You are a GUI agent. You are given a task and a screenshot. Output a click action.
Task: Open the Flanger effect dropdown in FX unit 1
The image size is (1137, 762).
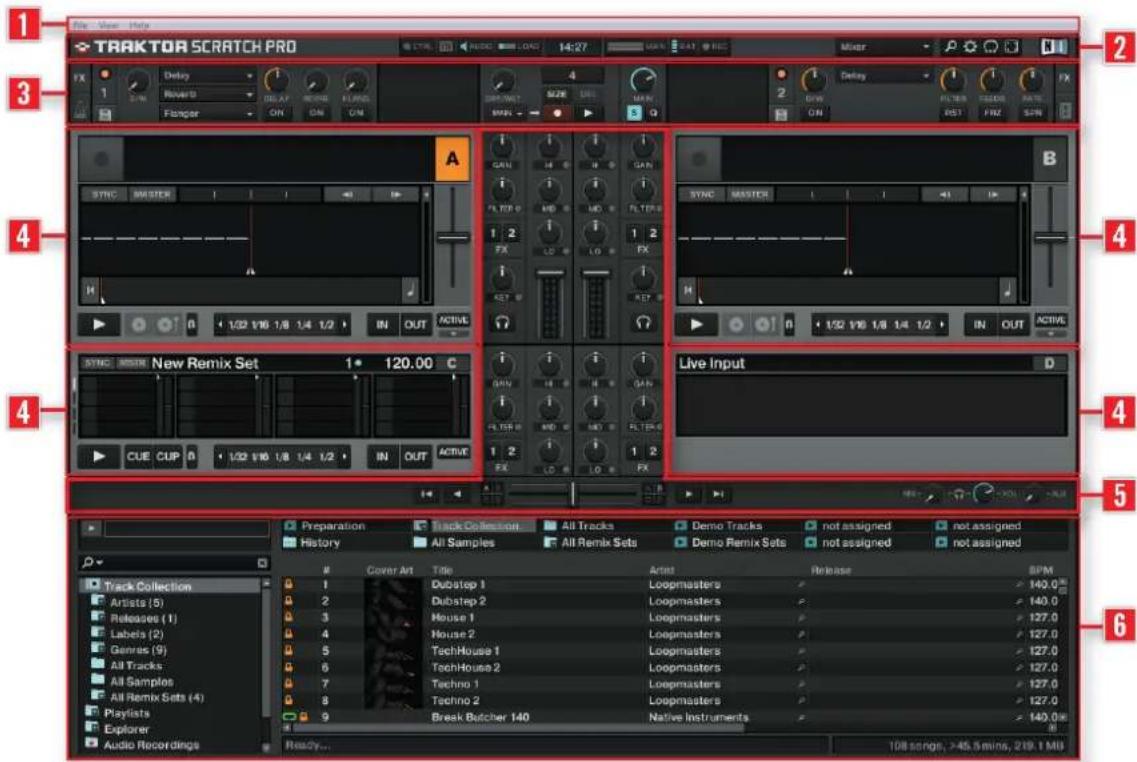207,113
